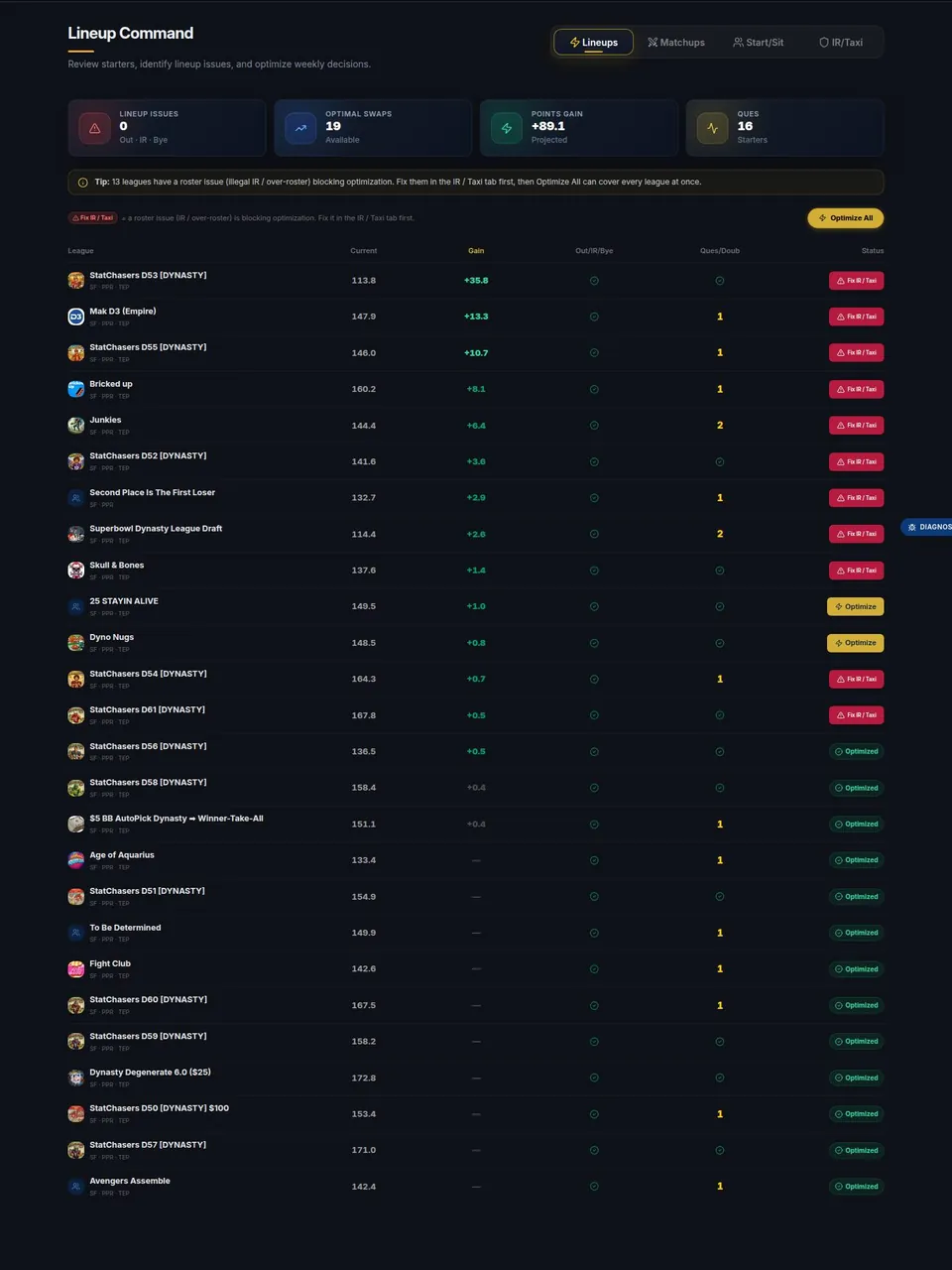Click Out/IR/Bye check icon for Junkies
Viewport: 952px width, 1270px height.
[594, 426]
